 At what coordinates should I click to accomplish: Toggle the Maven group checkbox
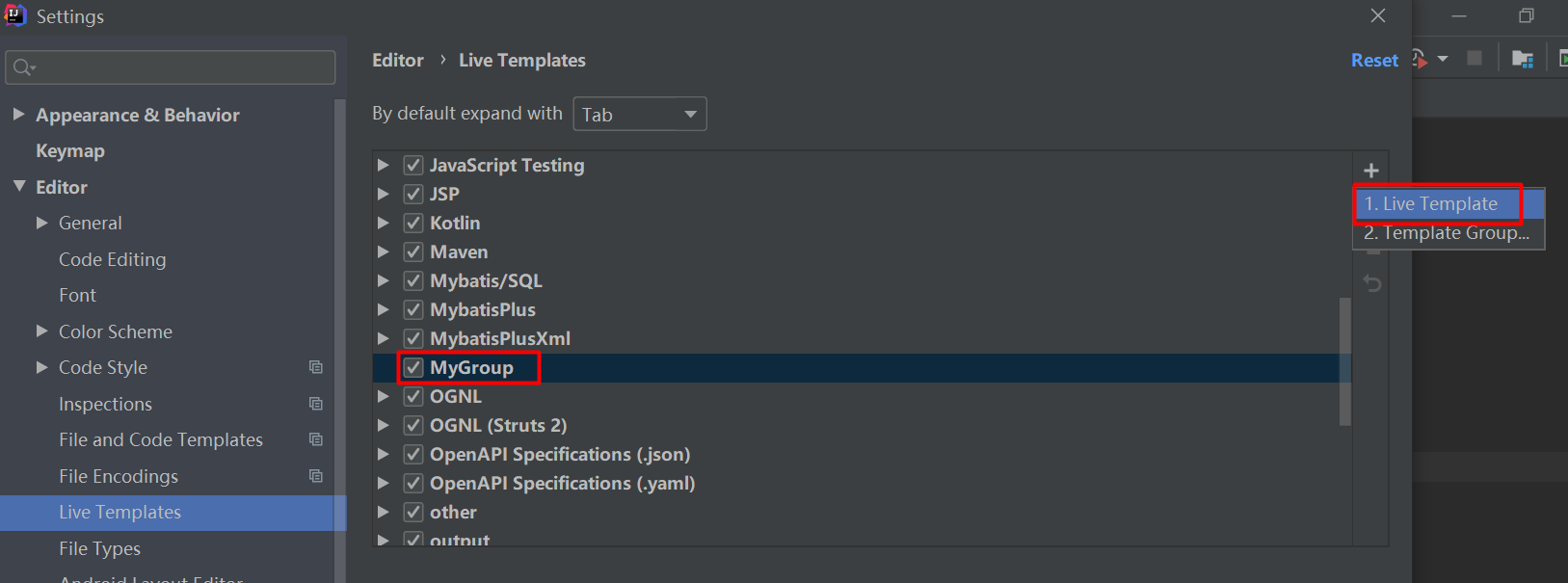pyautogui.click(x=413, y=252)
